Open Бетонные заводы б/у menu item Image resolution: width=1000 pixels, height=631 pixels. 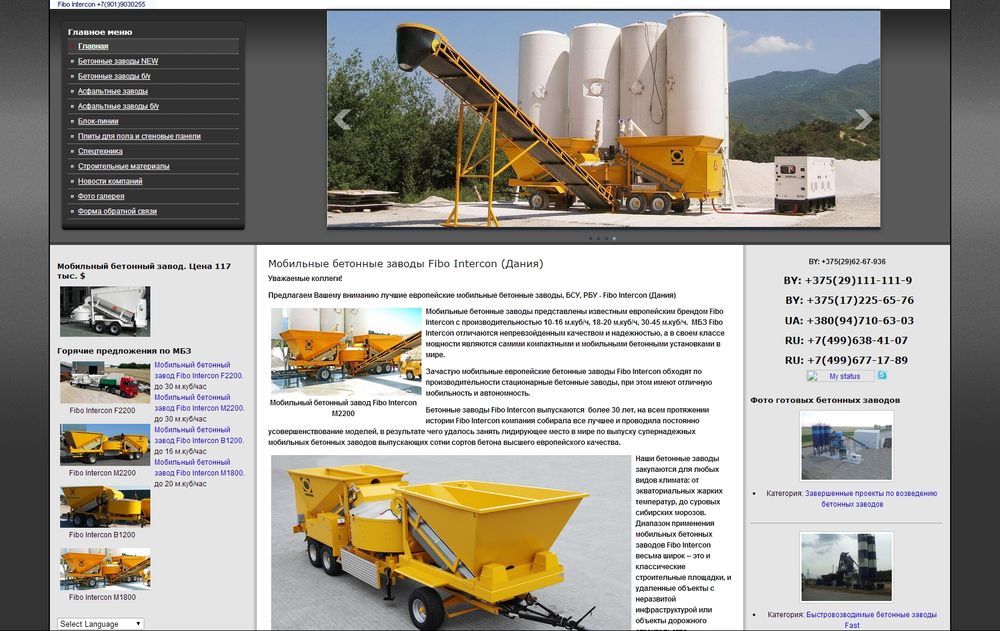[x=114, y=76]
